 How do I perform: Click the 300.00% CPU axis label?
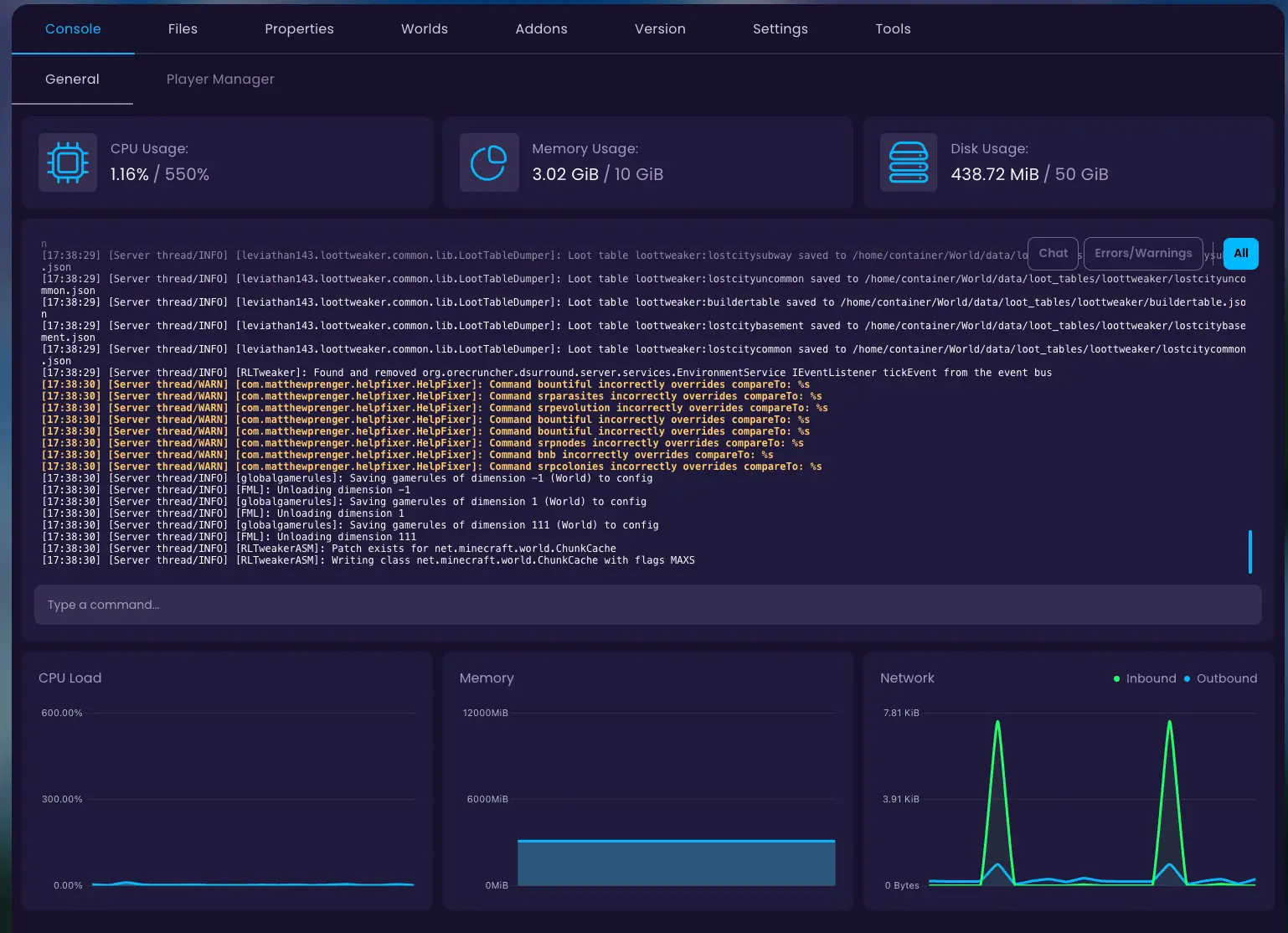[62, 799]
